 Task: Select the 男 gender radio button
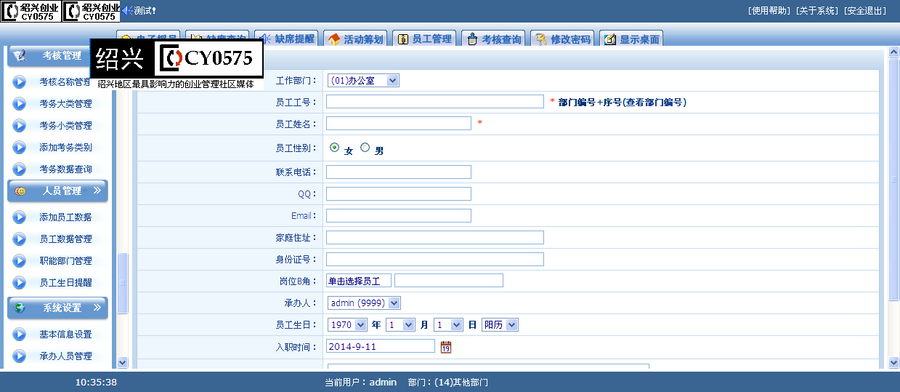[364, 148]
